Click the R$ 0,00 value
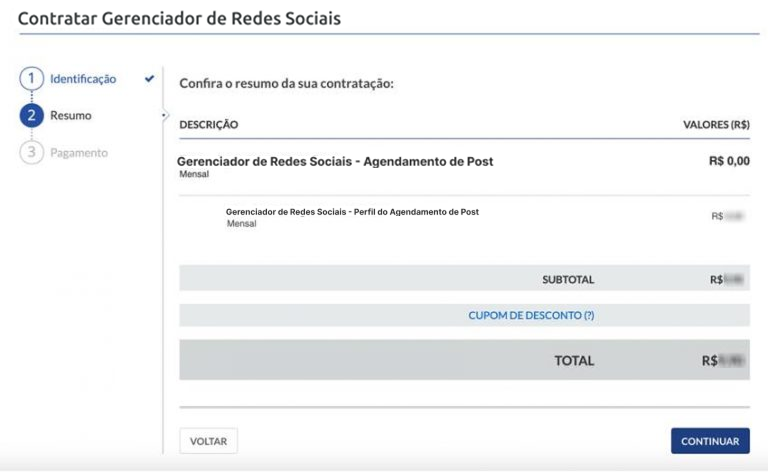The width and height of the screenshot is (768, 472). point(729,161)
